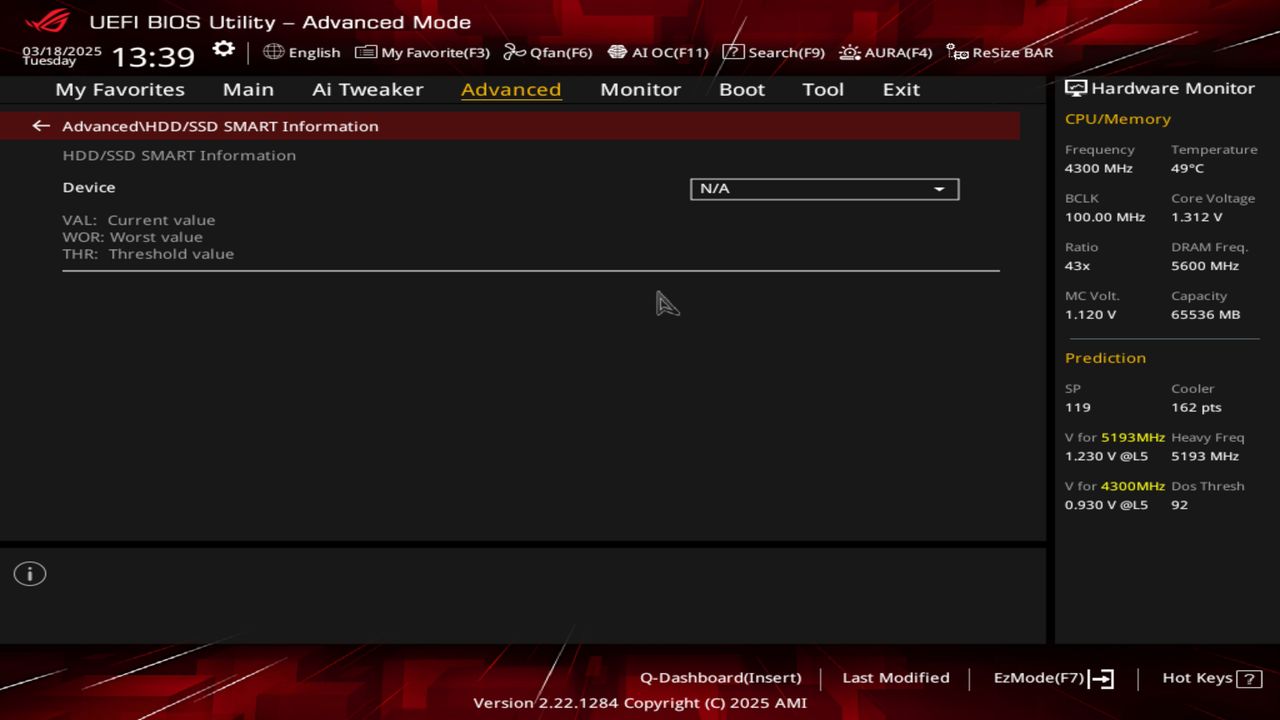Click the 4300 MHz frequency value
Image resolution: width=1280 pixels, height=720 pixels.
pos(1099,168)
